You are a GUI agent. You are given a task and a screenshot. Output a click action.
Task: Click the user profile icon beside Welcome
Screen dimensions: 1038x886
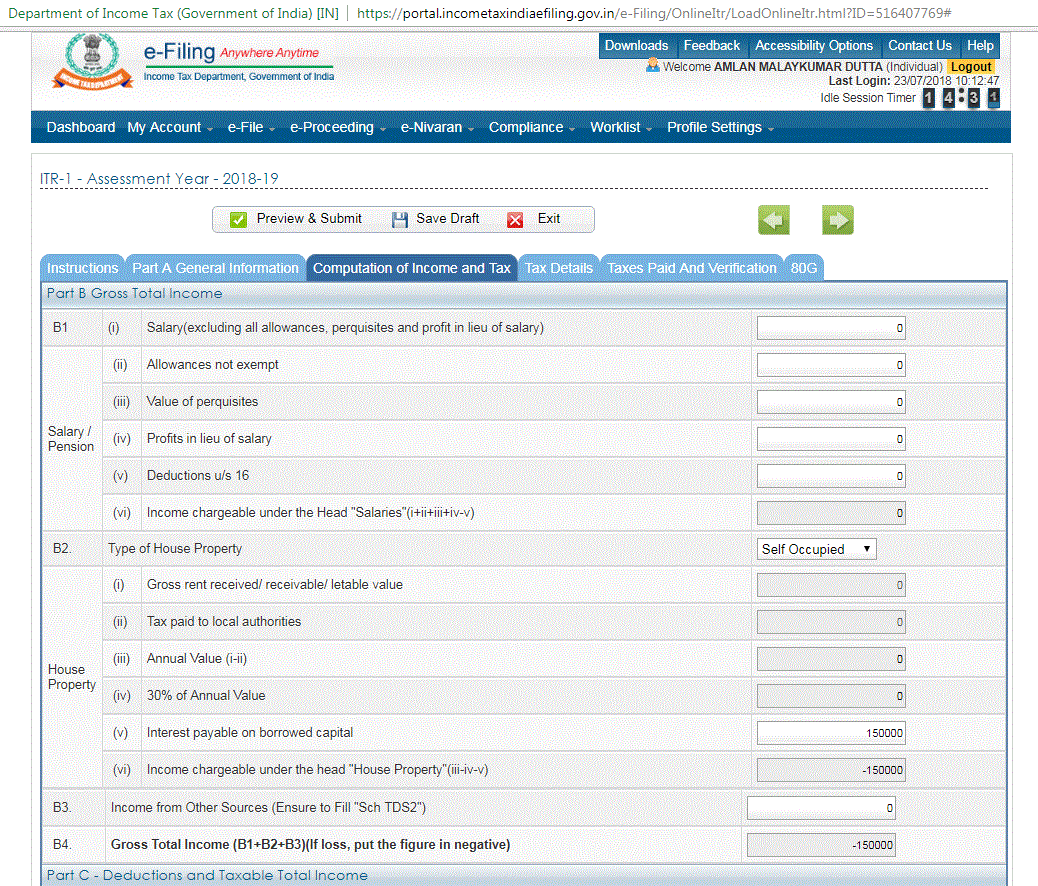653,66
